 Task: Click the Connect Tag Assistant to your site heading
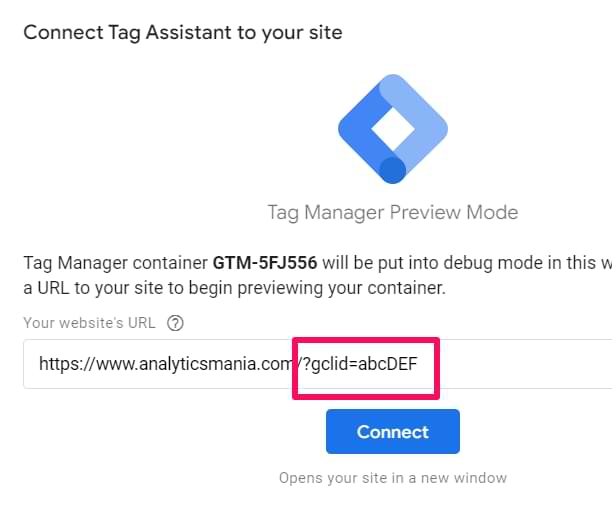[x=183, y=32]
